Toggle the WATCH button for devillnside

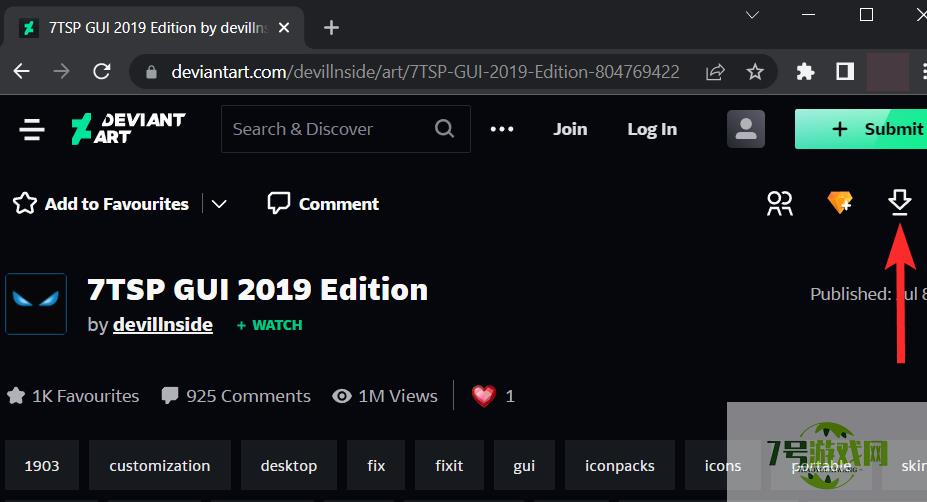(269, 325)
